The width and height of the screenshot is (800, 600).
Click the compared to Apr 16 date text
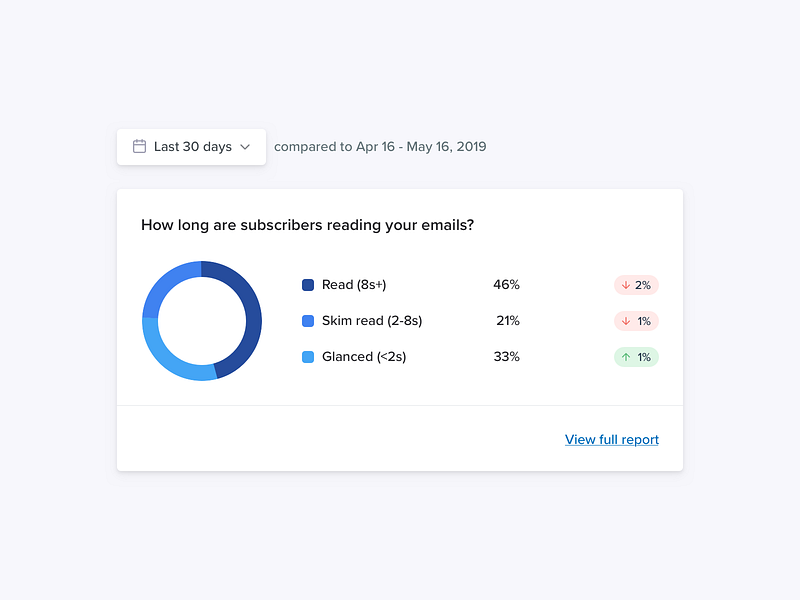(380, 146)
